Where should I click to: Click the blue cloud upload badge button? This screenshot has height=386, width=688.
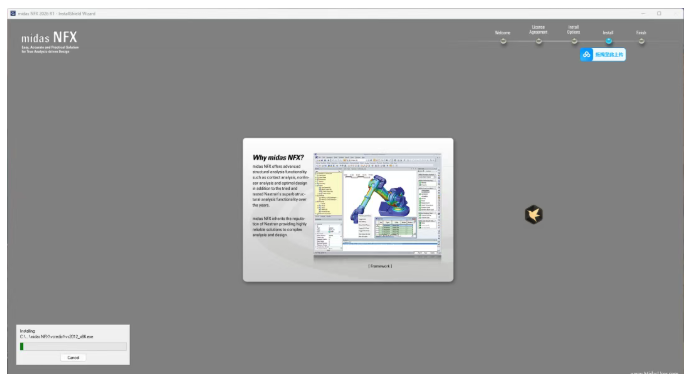[603, 54]
